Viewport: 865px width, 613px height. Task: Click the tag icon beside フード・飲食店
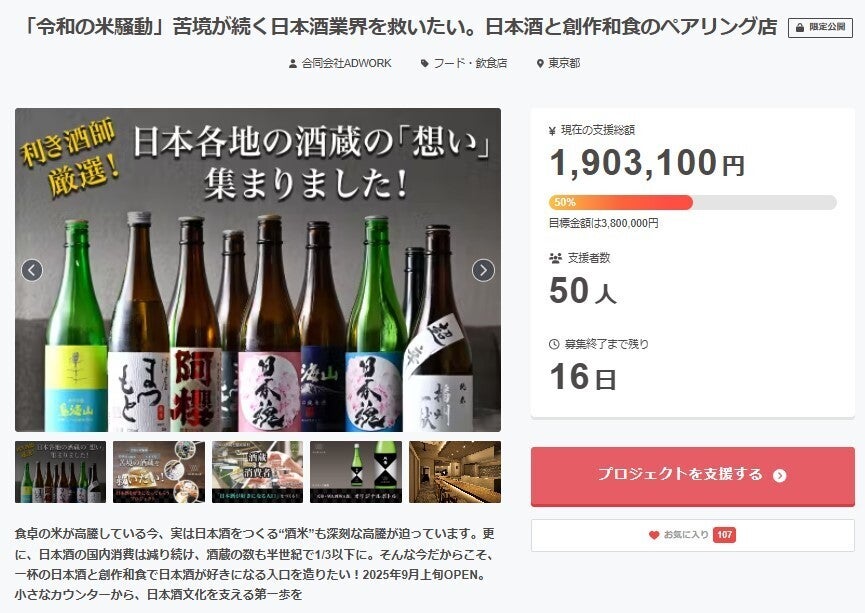click(425, 63)
